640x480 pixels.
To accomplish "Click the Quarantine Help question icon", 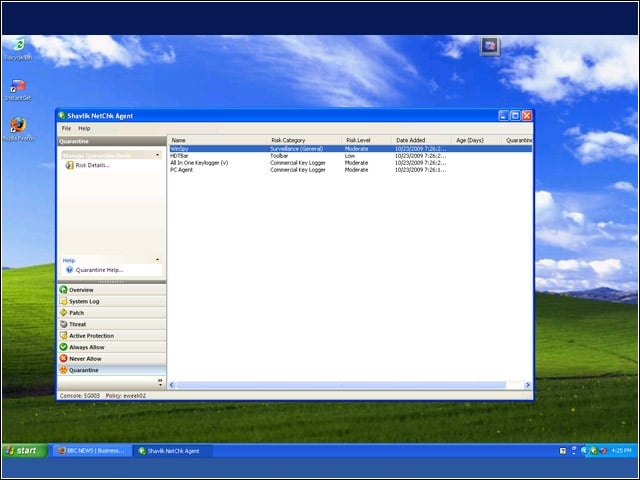I will (69, 270).
